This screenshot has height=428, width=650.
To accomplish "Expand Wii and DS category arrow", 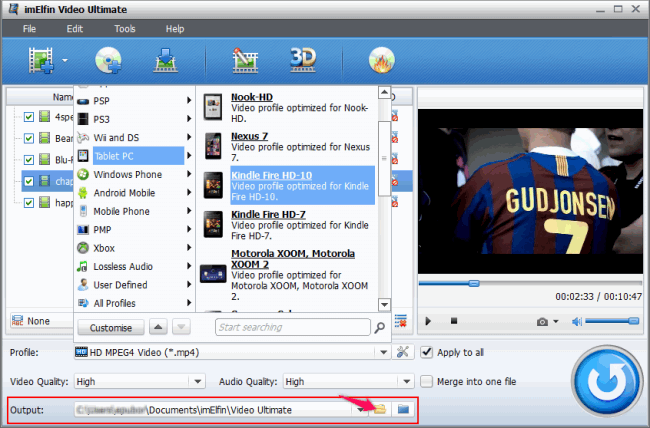I will click(x=189, y=137).
